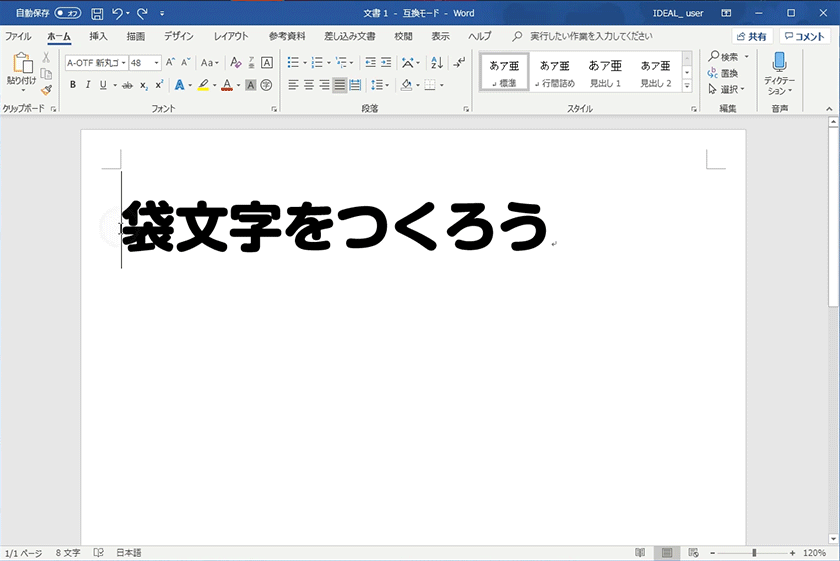This screenshot has height=561, width=840.
Task: Increase font size with A-up icon
Action: coord(170,63)
